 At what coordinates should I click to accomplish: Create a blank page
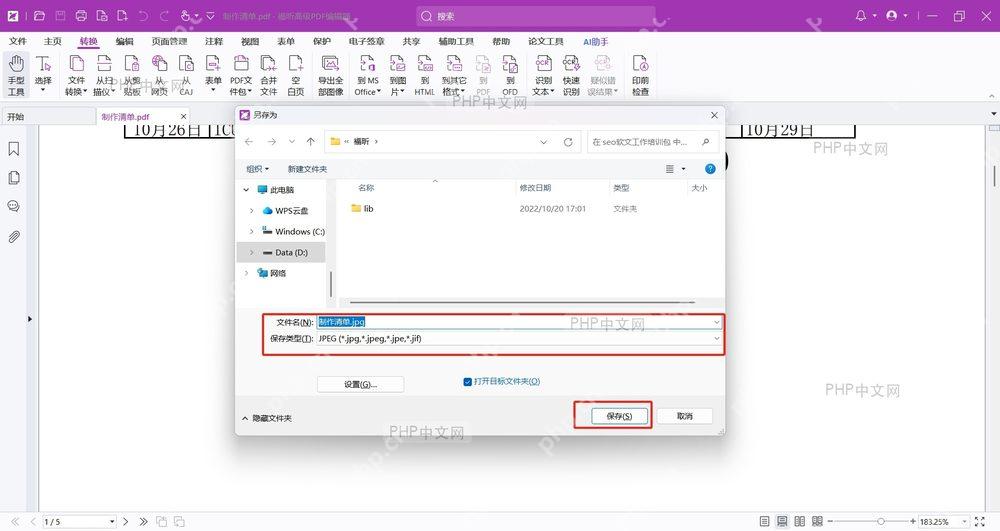click(x=296, y=75)
